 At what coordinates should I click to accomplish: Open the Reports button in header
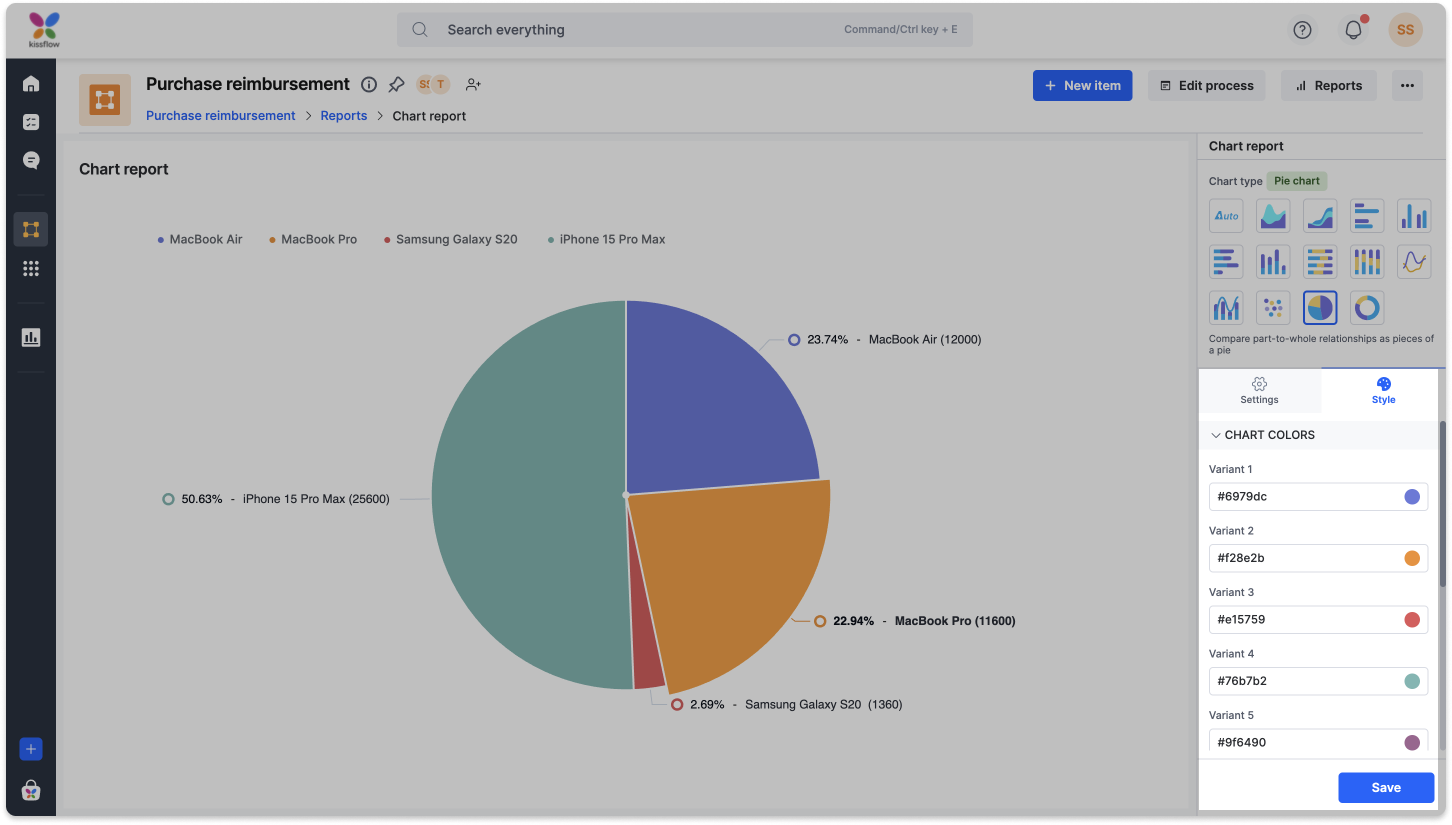click(x=1329, y=86)
